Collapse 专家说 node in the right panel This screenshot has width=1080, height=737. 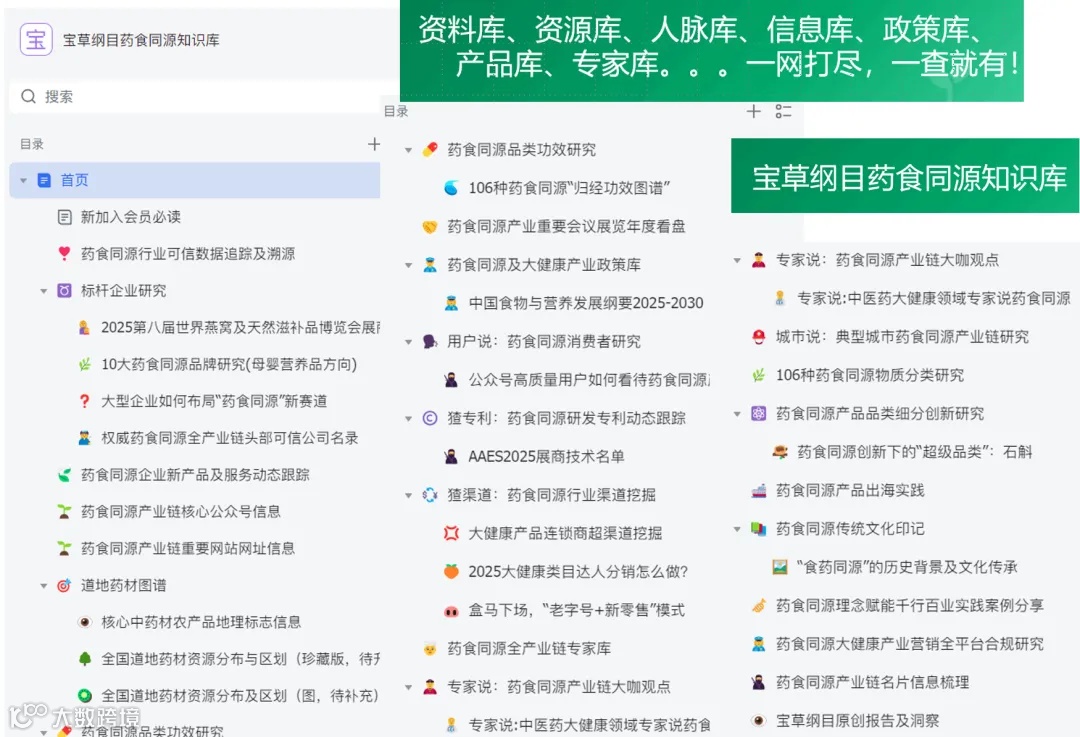click(737, 260)
